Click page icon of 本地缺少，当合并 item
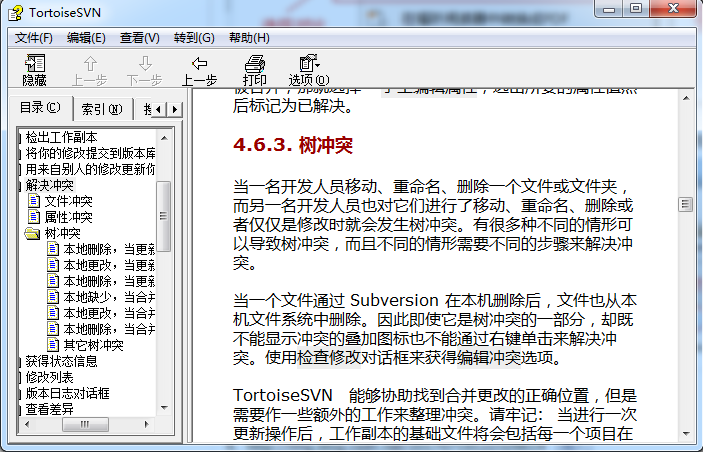The height and width of the screenshot is (452, 703). 53,297
